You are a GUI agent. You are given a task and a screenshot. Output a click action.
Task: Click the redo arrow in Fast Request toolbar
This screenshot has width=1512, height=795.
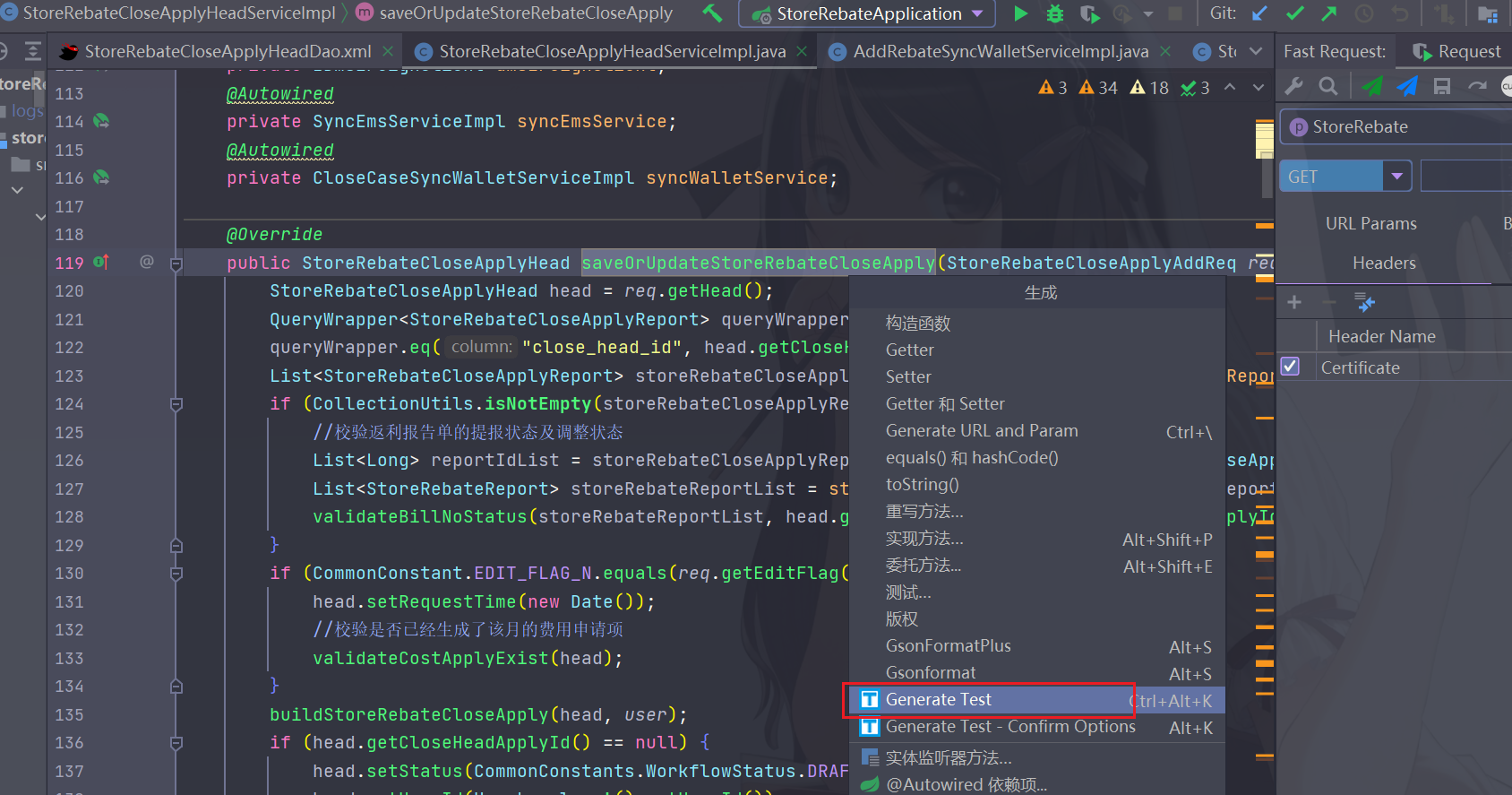pyautogui.click(x=1477, y=86)
